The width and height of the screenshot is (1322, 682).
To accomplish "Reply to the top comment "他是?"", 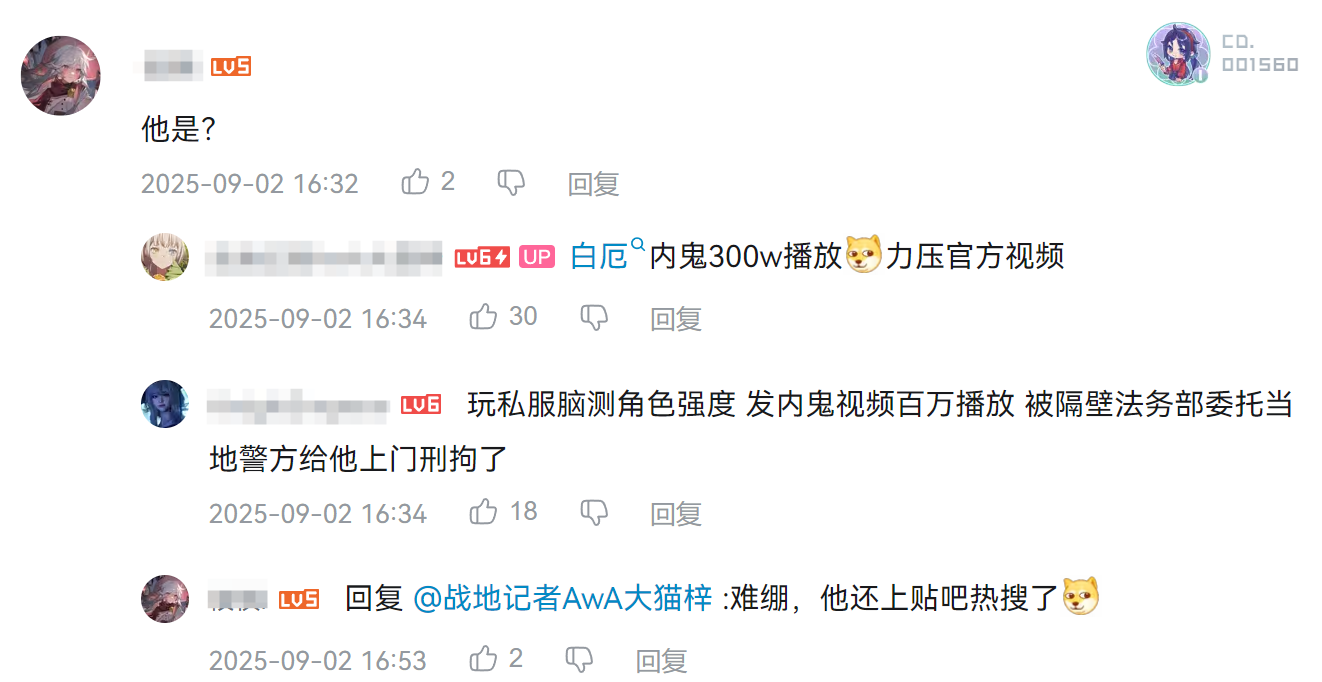I will click(593, 183).
